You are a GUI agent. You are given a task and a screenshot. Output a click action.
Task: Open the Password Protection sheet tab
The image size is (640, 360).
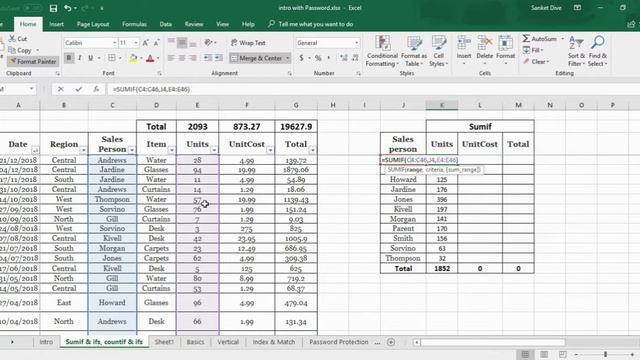click(338, 342)
